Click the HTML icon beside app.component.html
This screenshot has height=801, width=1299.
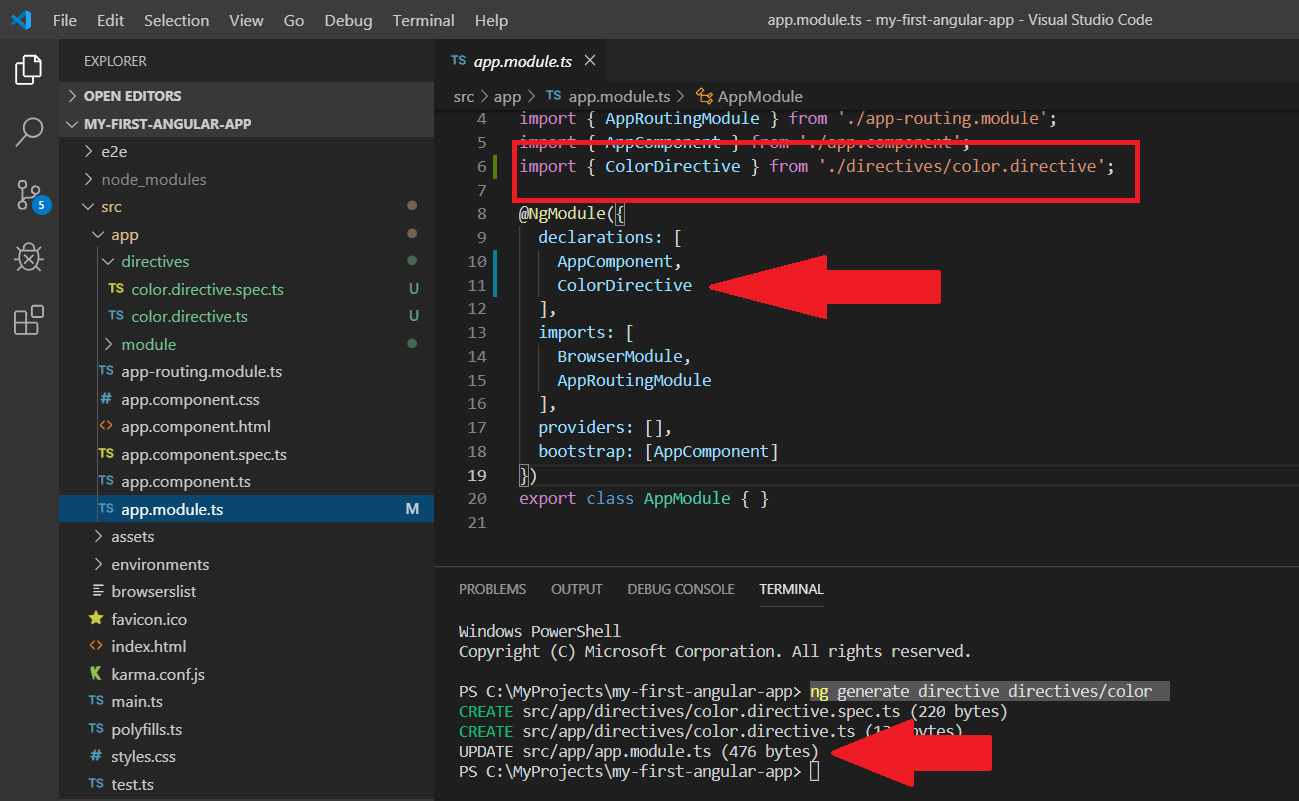(x=105, y=426)
